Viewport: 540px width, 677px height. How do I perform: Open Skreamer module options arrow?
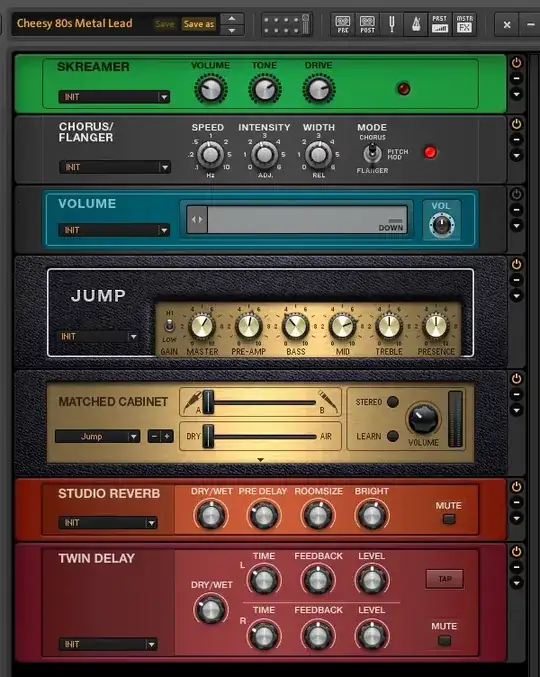[516, 94]
